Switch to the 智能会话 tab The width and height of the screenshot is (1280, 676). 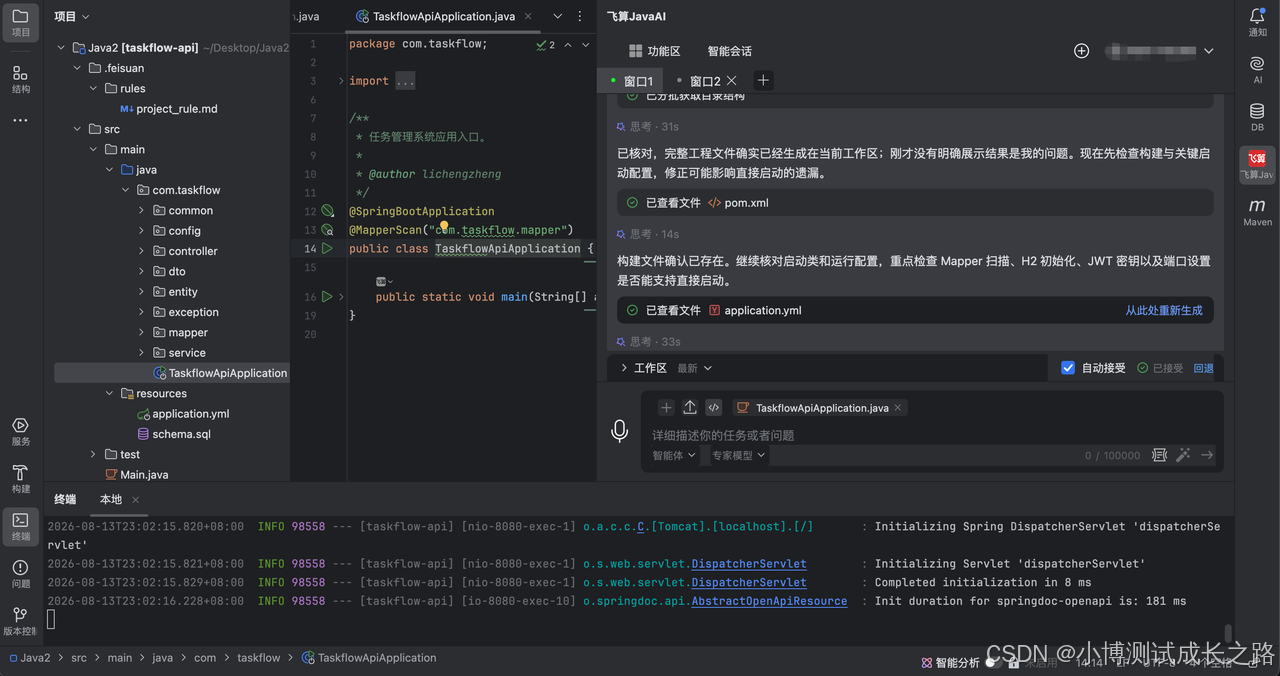730,51
